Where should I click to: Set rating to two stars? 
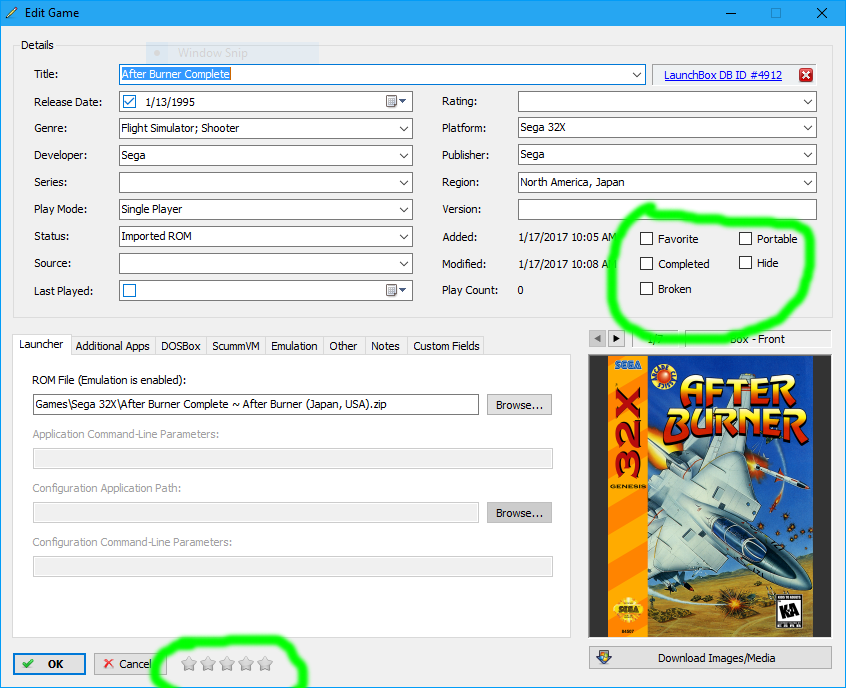click(x=208, y=664)
